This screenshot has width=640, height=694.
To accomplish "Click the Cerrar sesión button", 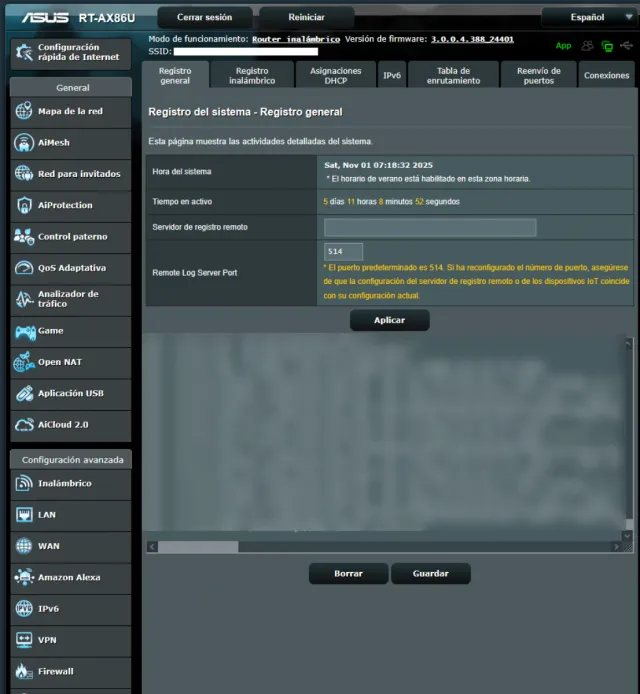I will 204,17.
